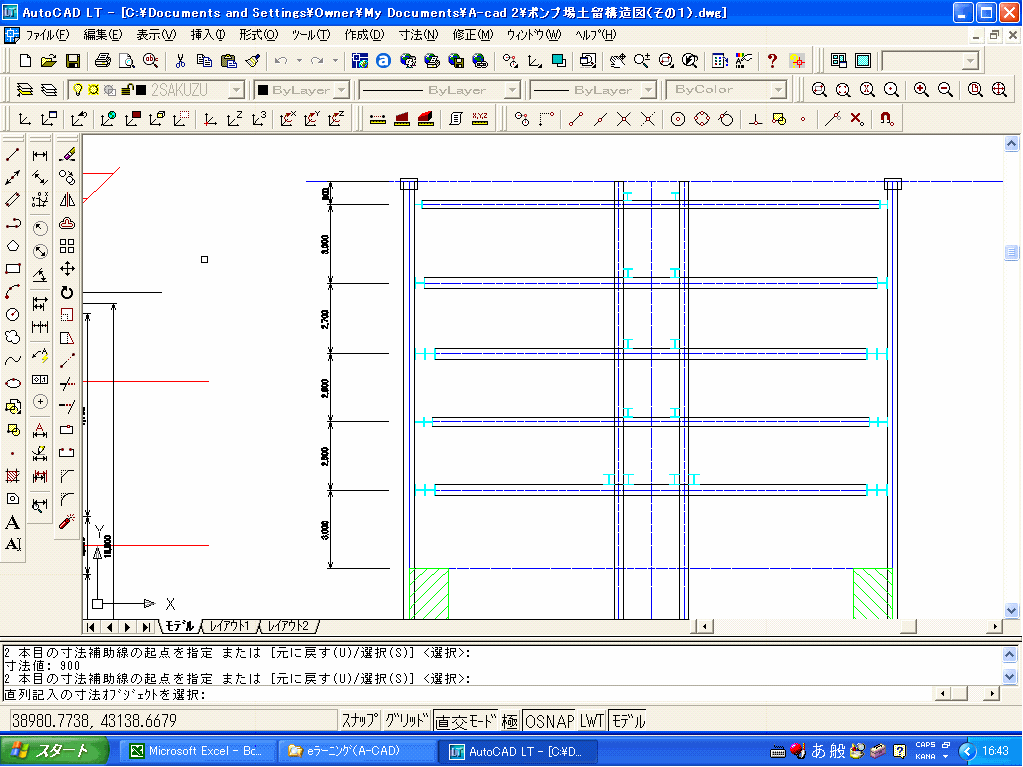Open the ByLayer color dropdown
The height and width of the screenshot is (767, 1023).
343,89
